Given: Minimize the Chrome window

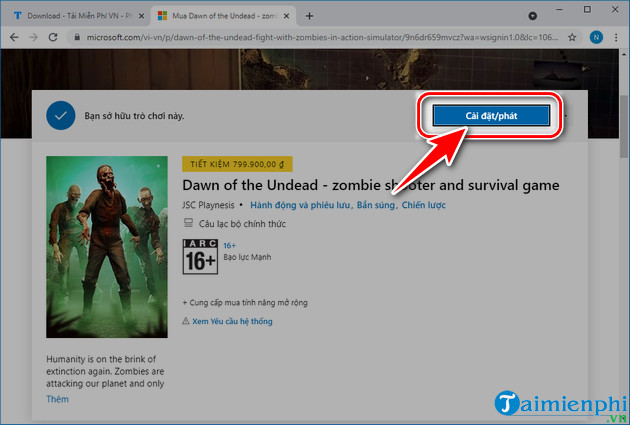Looking at the screenshot, I should pos(560,10).
